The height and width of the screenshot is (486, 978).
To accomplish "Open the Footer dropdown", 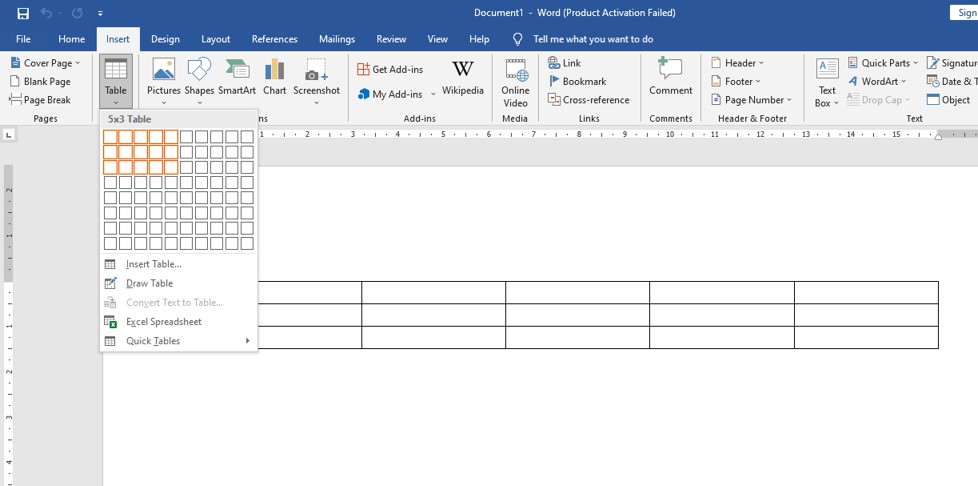I will pyautogui.click(x=736, y=81).
